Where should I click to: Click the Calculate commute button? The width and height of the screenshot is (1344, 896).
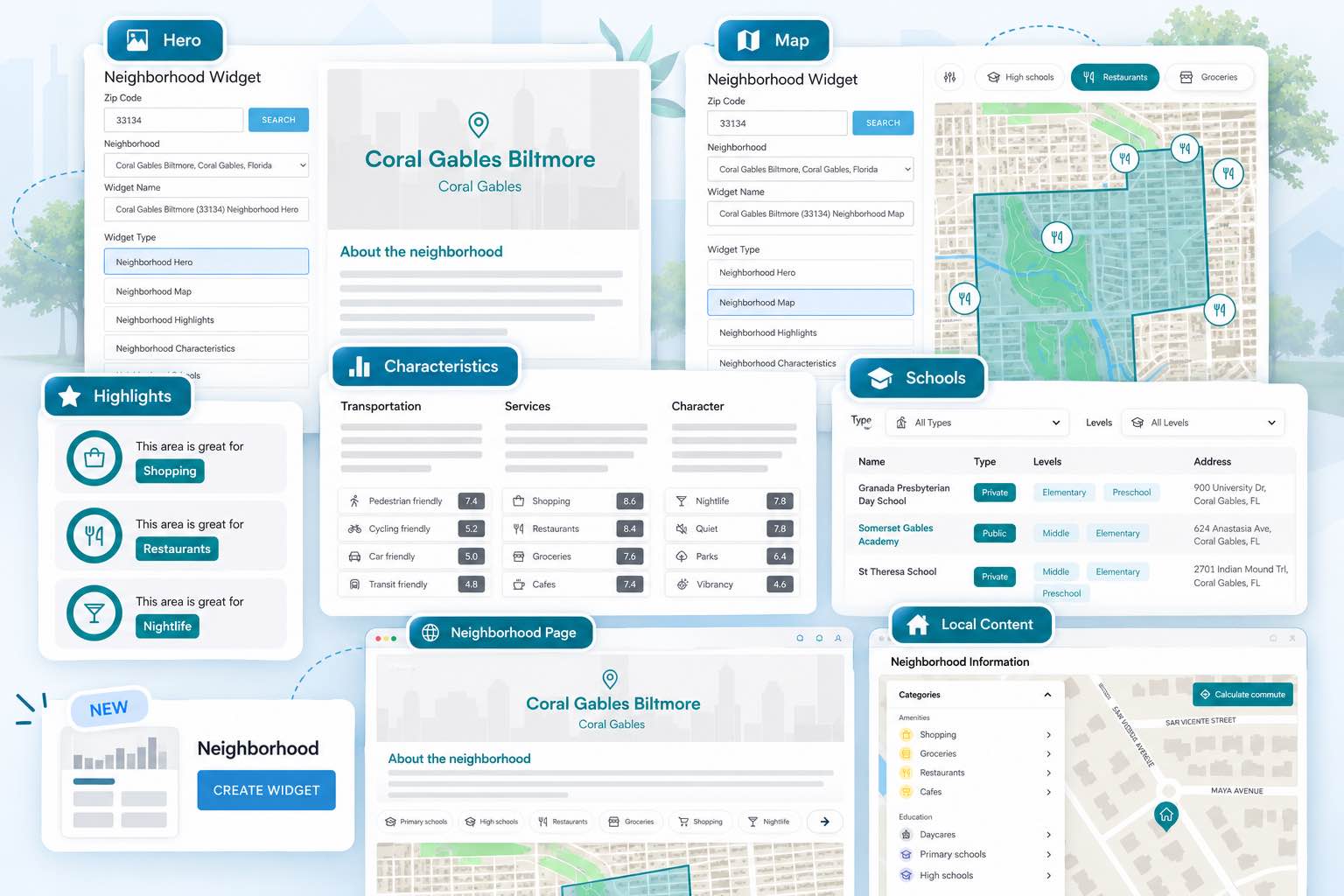[1242, 695]
